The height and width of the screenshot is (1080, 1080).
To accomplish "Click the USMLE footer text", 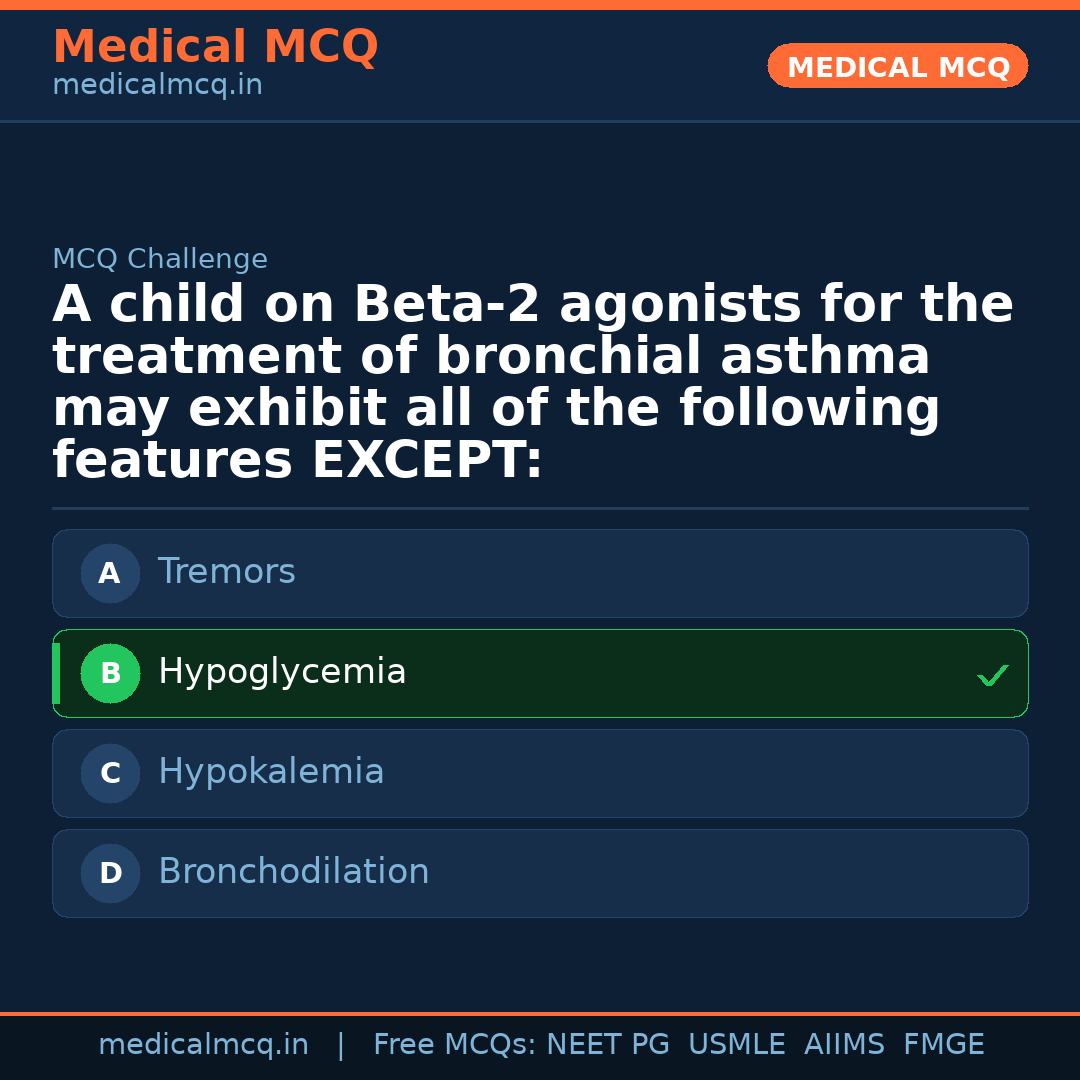I will point(736,1045).
